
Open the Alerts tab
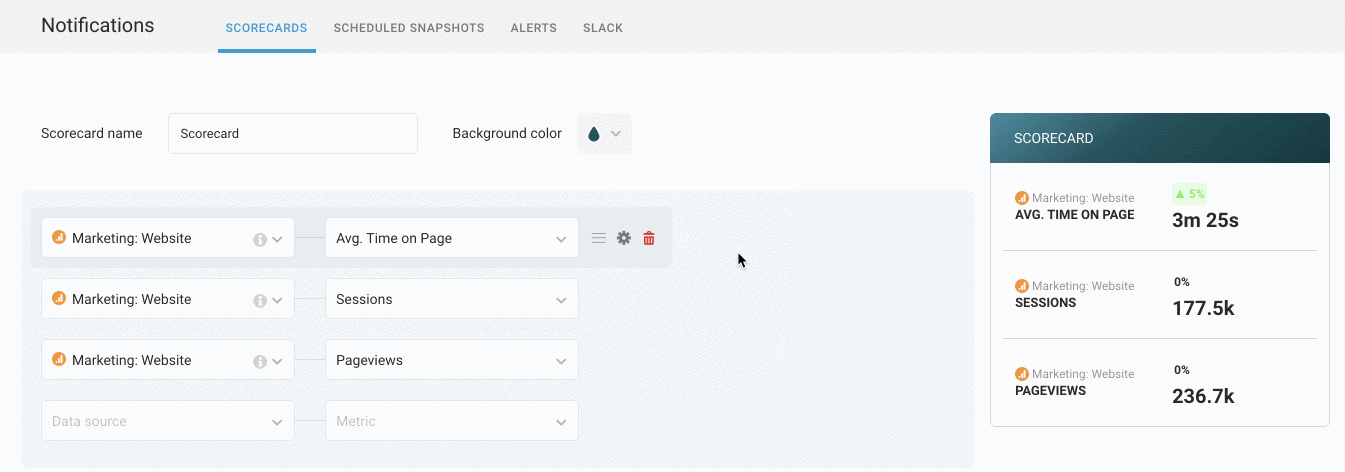coord(534,28)
